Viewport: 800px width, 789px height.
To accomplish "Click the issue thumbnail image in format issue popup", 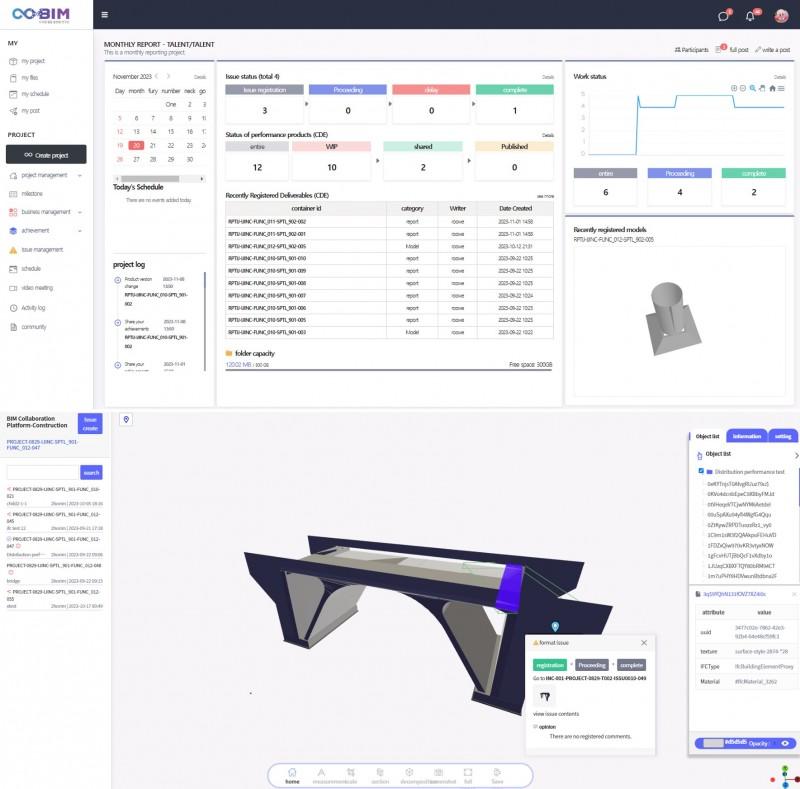I will [x=544, y=696].
